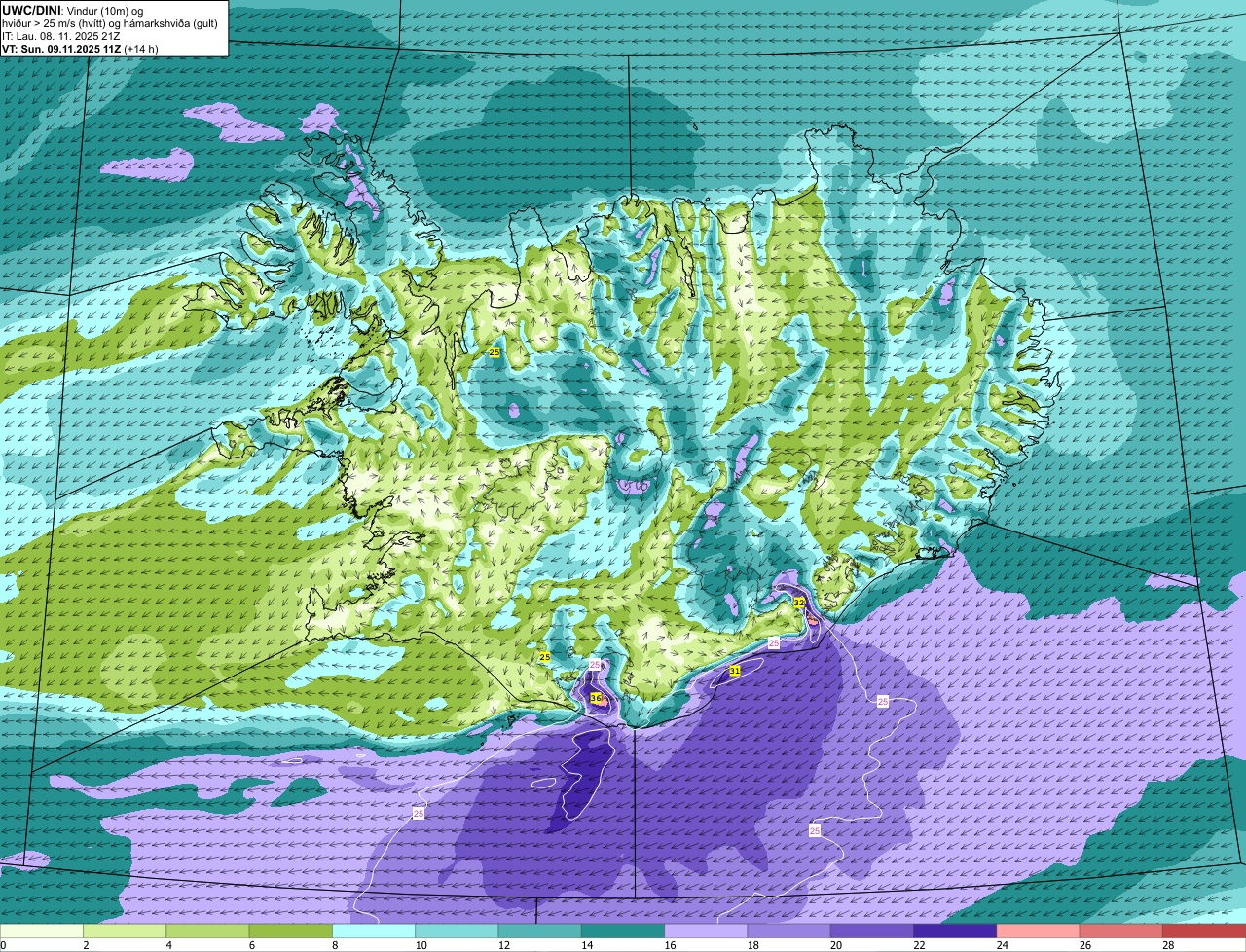Click the '16' tick label on the scale

click(x=670, y=945)
